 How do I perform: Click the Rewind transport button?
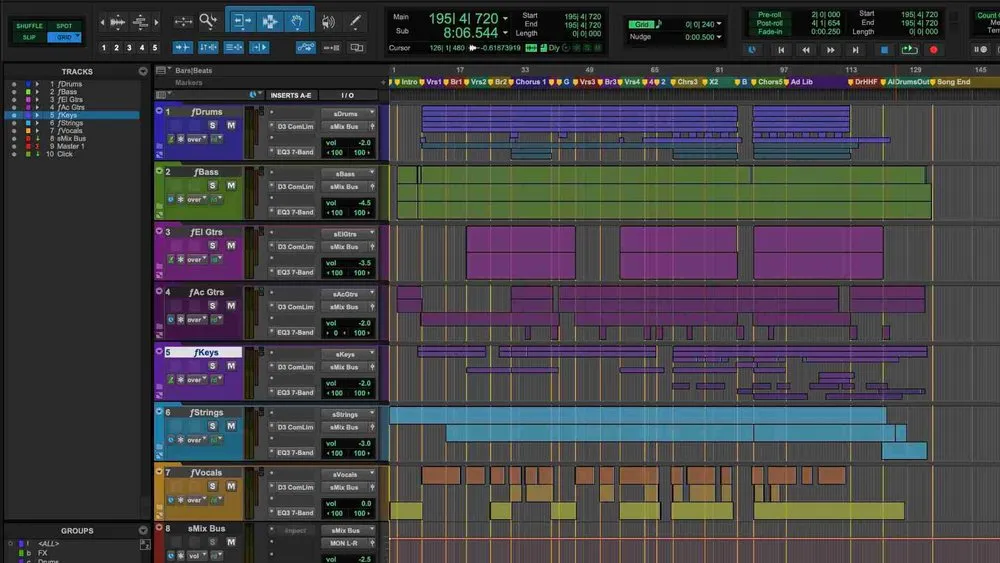tap(806, 50)
